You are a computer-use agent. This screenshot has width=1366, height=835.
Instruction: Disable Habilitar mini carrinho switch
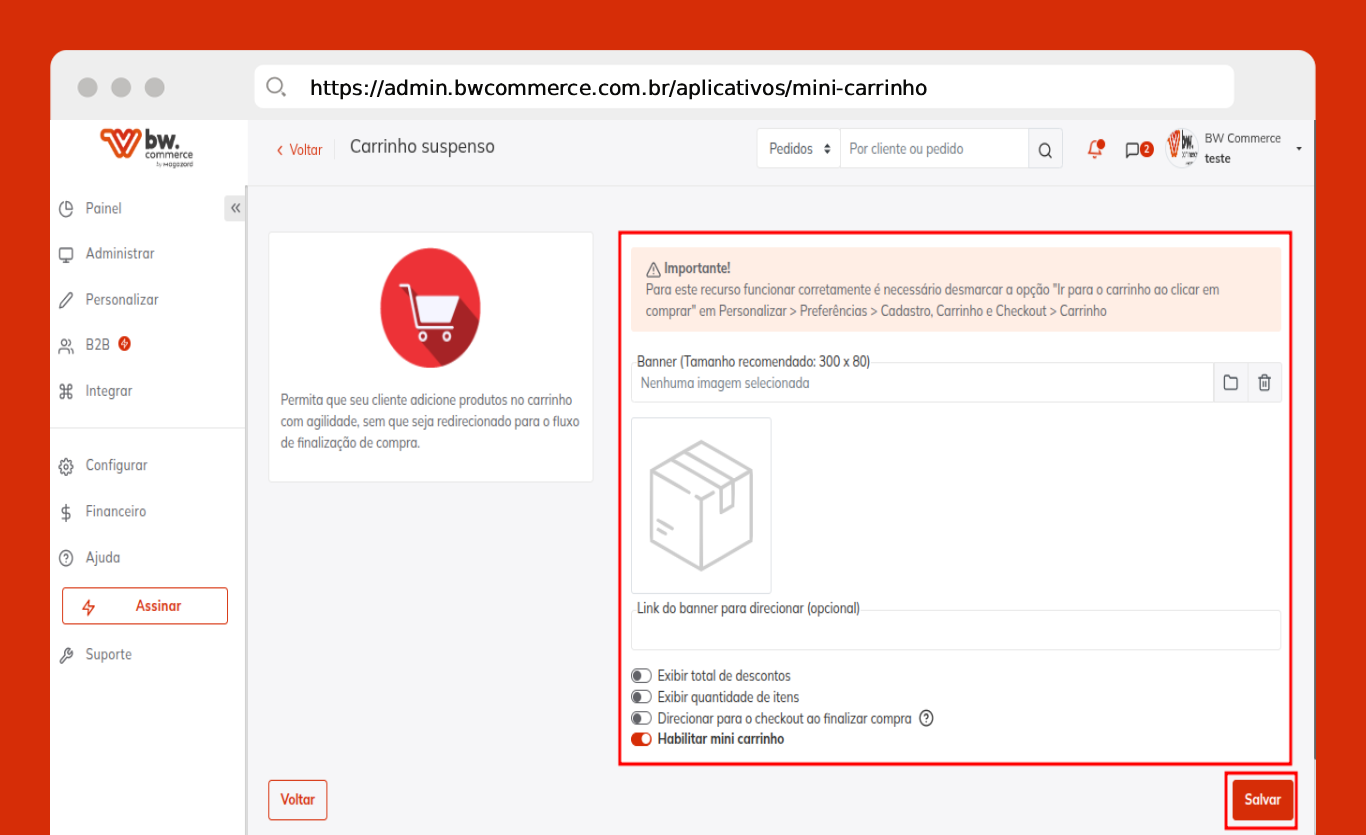click(641, 739)
